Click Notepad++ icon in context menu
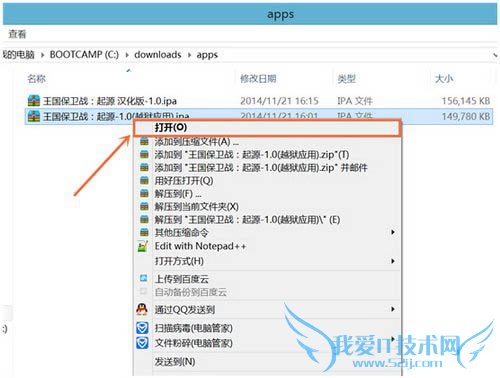This screenshot has width=500, height=378. 143,246
